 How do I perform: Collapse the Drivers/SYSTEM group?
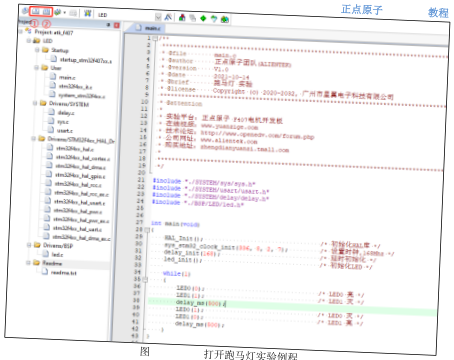[x=35, y=103]
